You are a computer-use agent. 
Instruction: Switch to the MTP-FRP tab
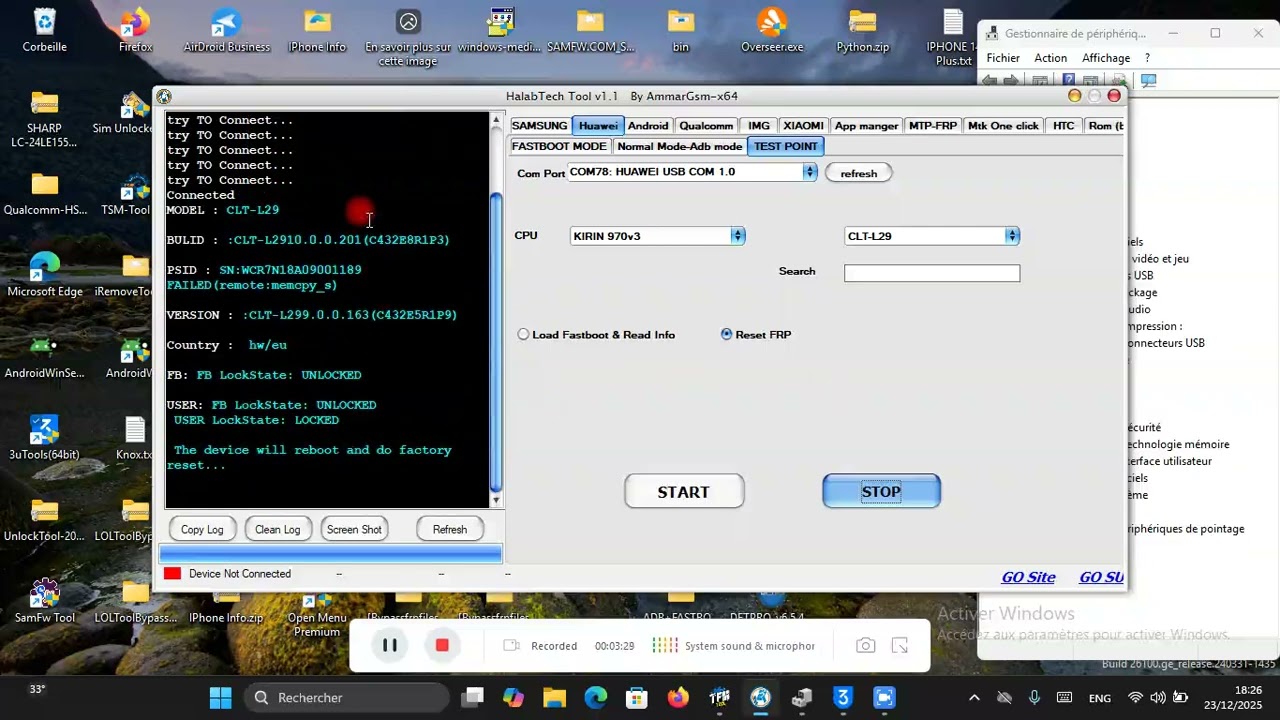click(933, 126)
